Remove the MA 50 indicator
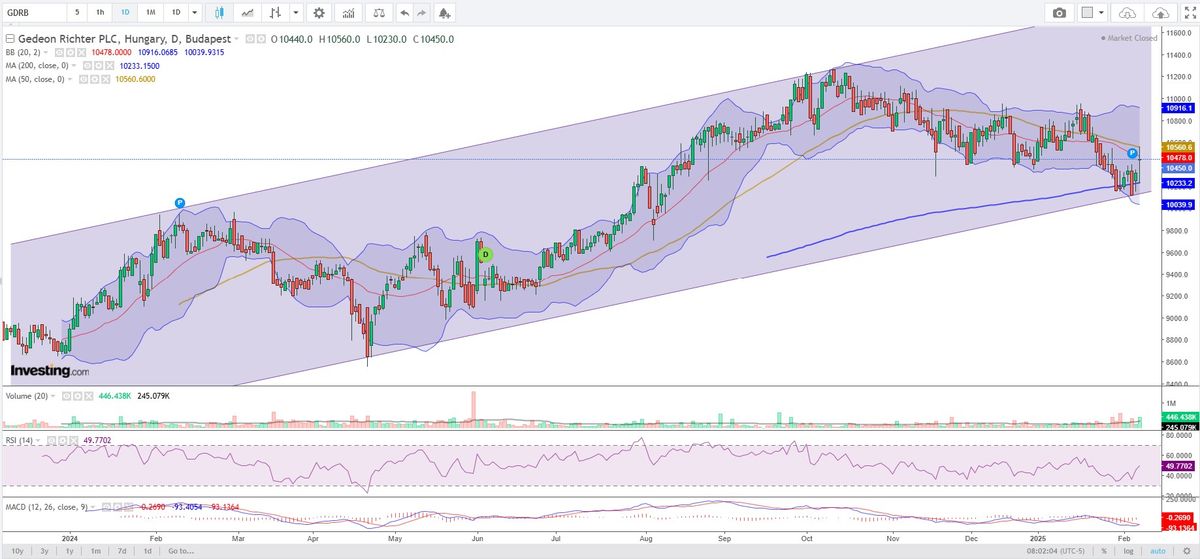 pyautogui.click(x=105, y=78)
